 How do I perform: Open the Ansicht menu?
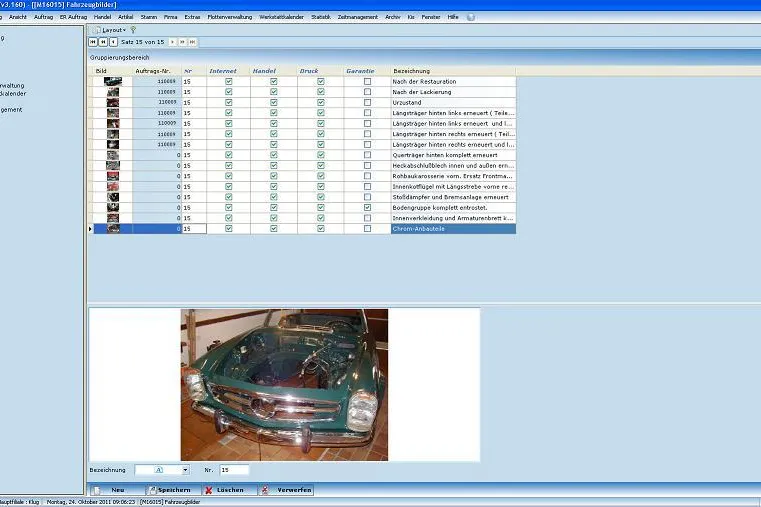[x=18, y=17]
